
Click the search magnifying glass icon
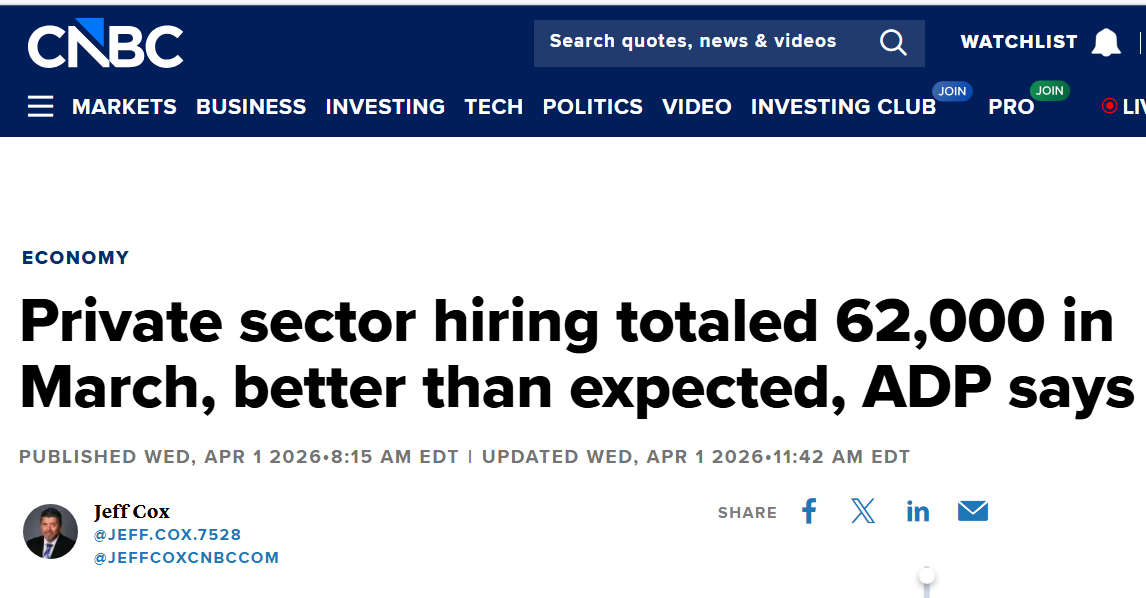click(892, 42)
